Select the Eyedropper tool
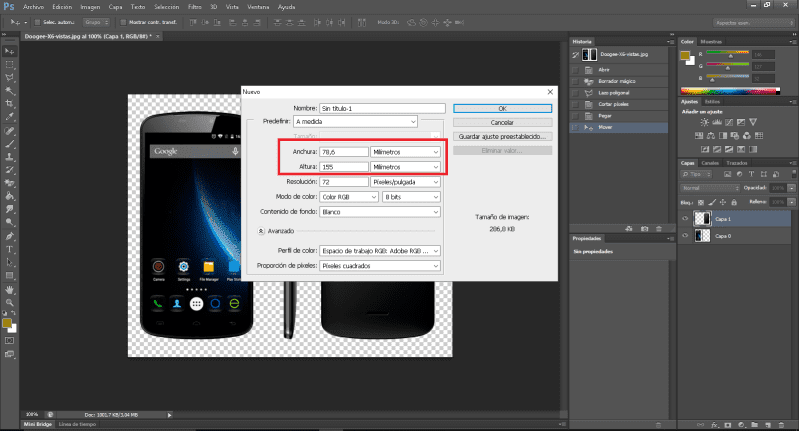This screenshot has height=431, width=799. tap(9, 117)
